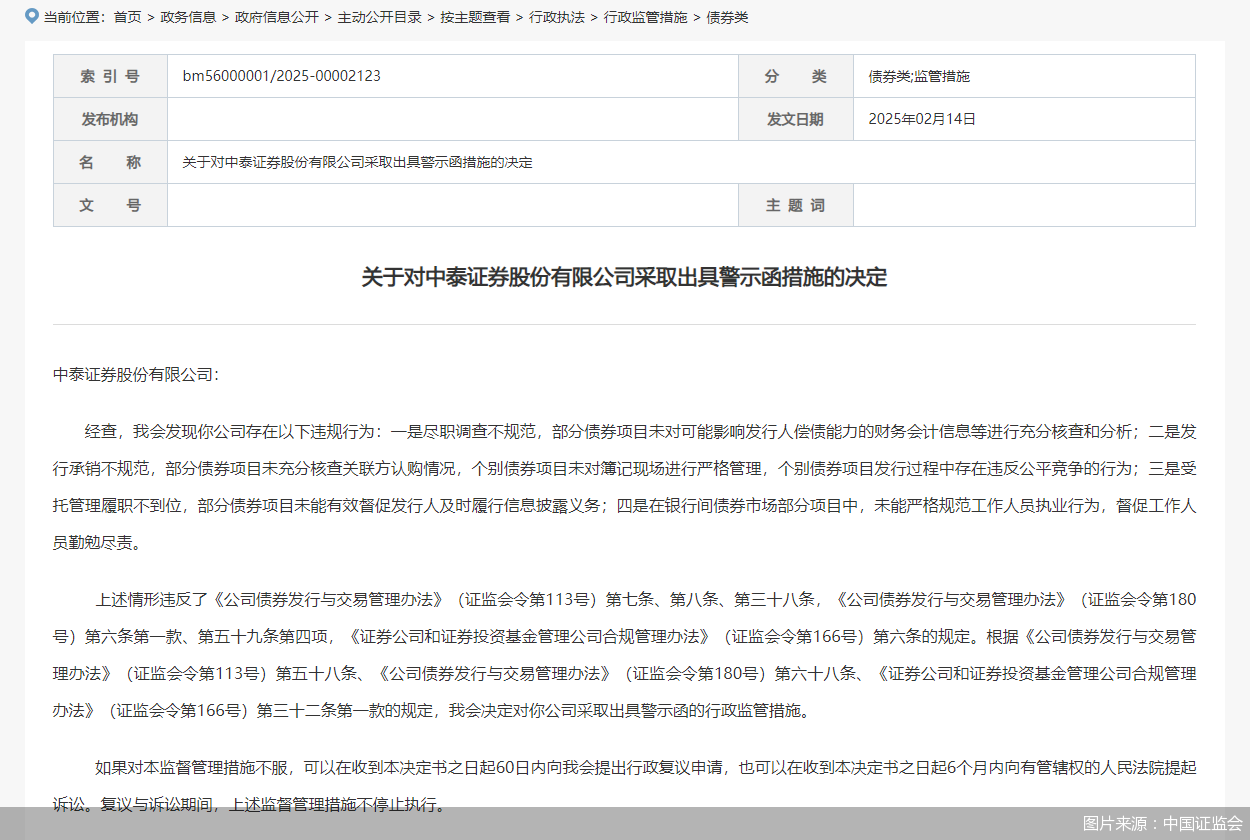Viewport: 1250px width, 840px height.
Task: Click the location pin icon beside 当前位置
Action: (x=32, y=17)
